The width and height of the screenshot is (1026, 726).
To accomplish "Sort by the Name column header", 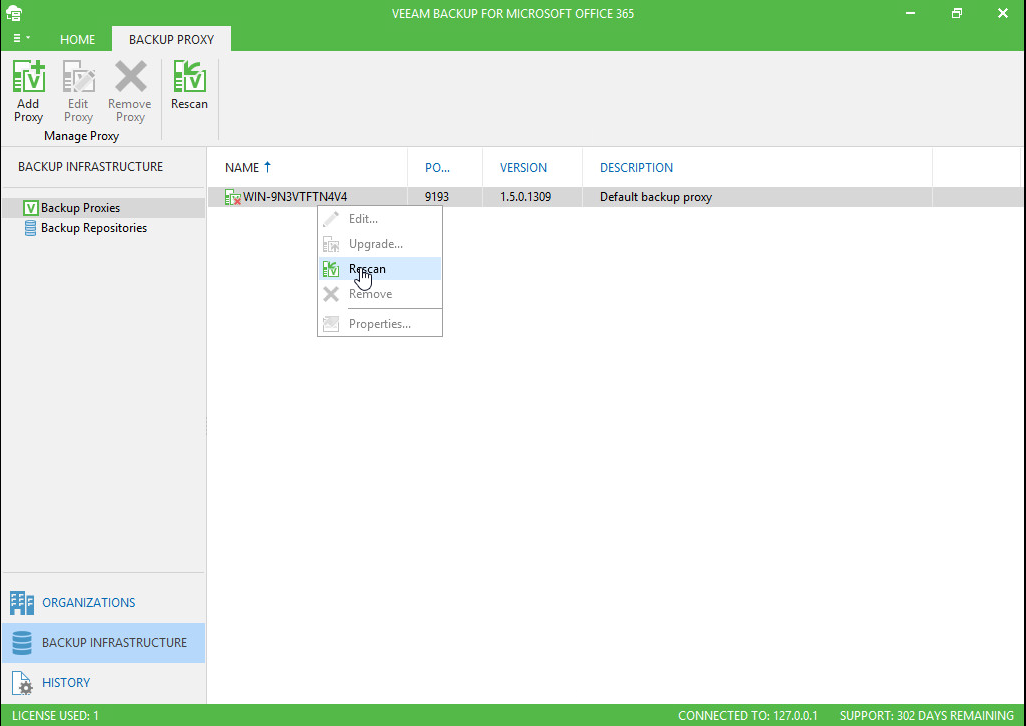I will 242,168.
